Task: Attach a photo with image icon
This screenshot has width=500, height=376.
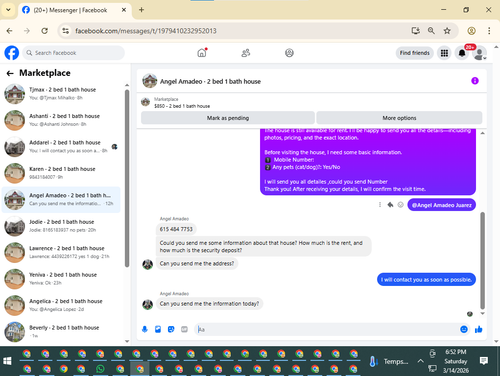Action: [158, 329]
